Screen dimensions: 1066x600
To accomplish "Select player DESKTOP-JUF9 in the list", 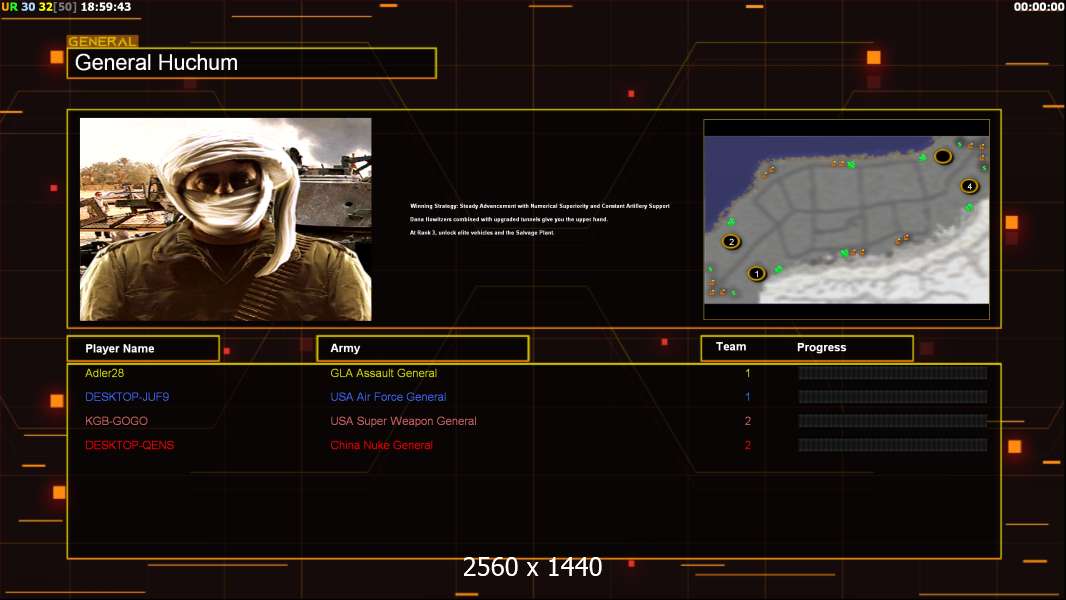I will (x=127, y=397).
